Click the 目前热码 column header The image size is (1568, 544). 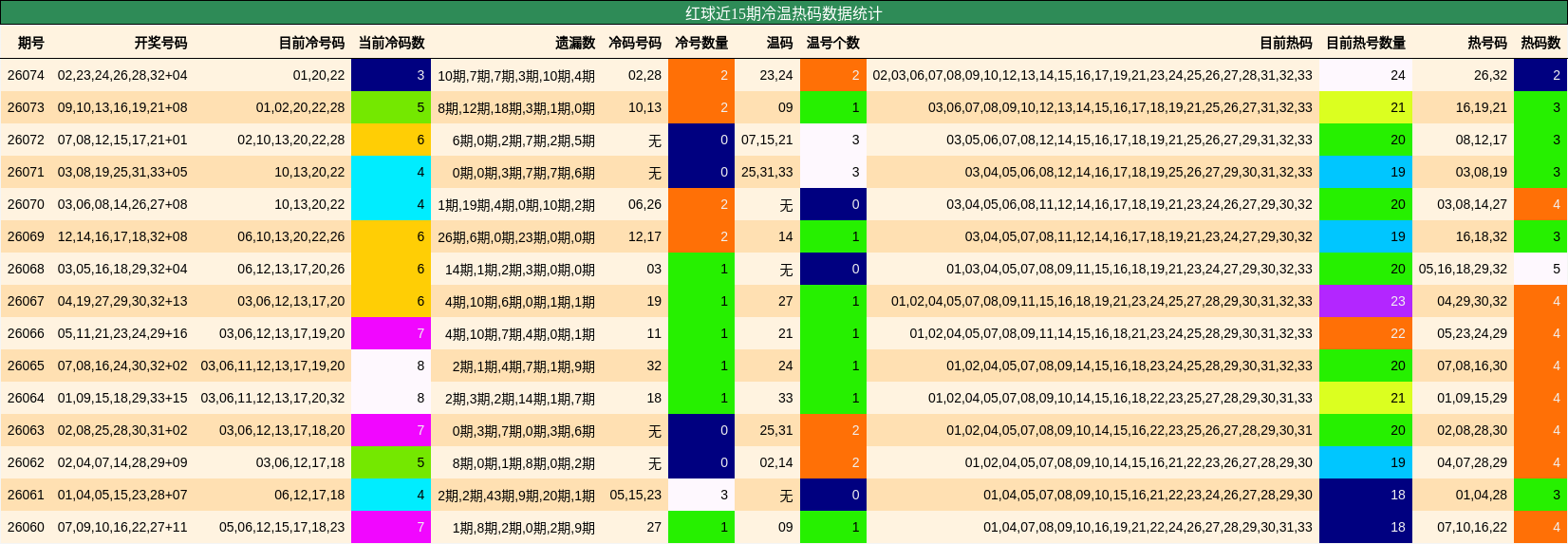(x=1286, y=43)
